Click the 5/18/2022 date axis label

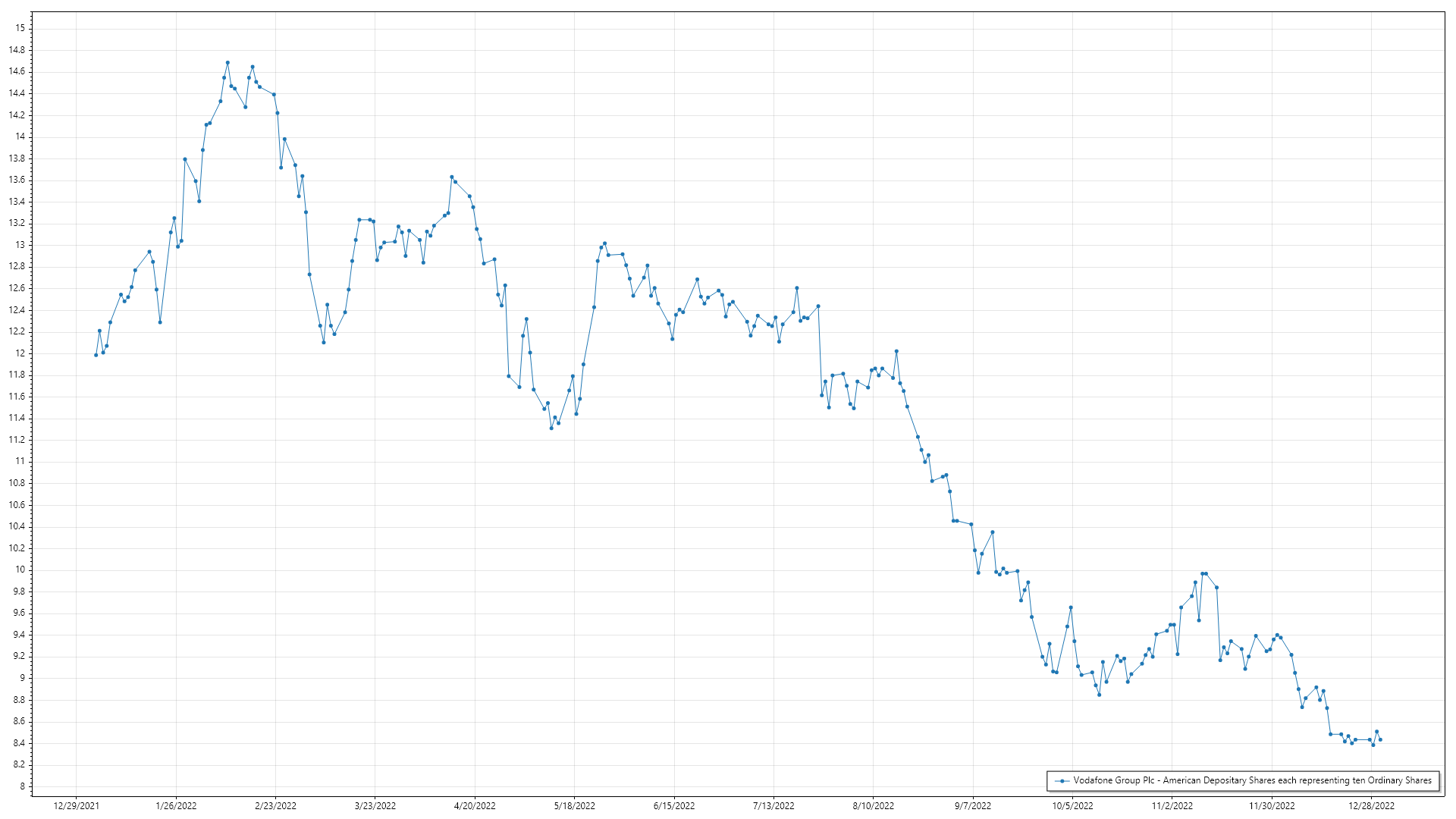[x=574, y=806]
